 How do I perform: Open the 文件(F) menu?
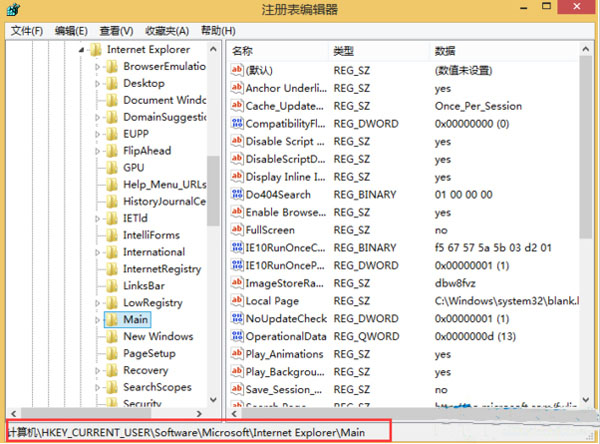(27, 31)
